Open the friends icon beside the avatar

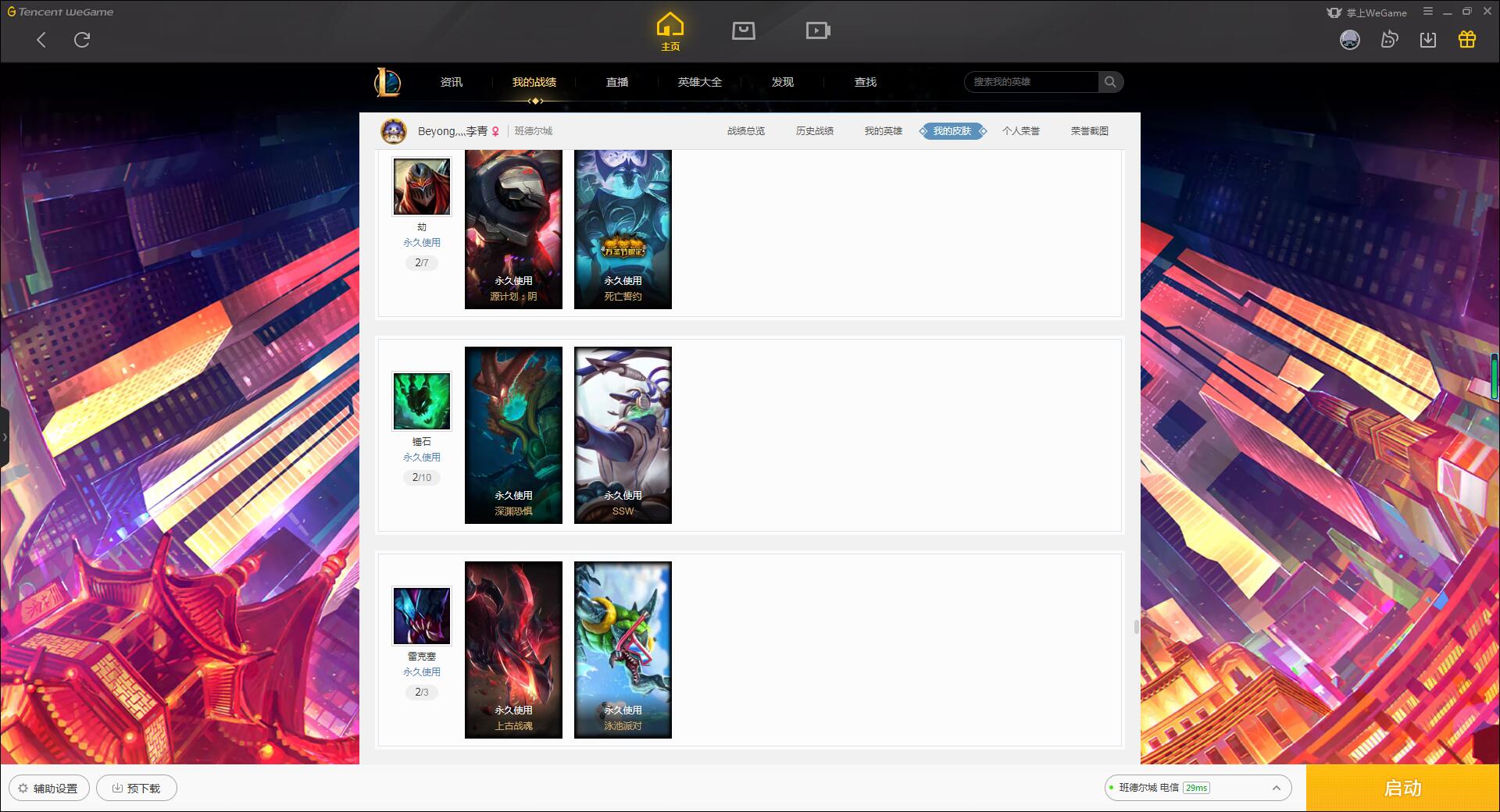tap(1389, 39)
